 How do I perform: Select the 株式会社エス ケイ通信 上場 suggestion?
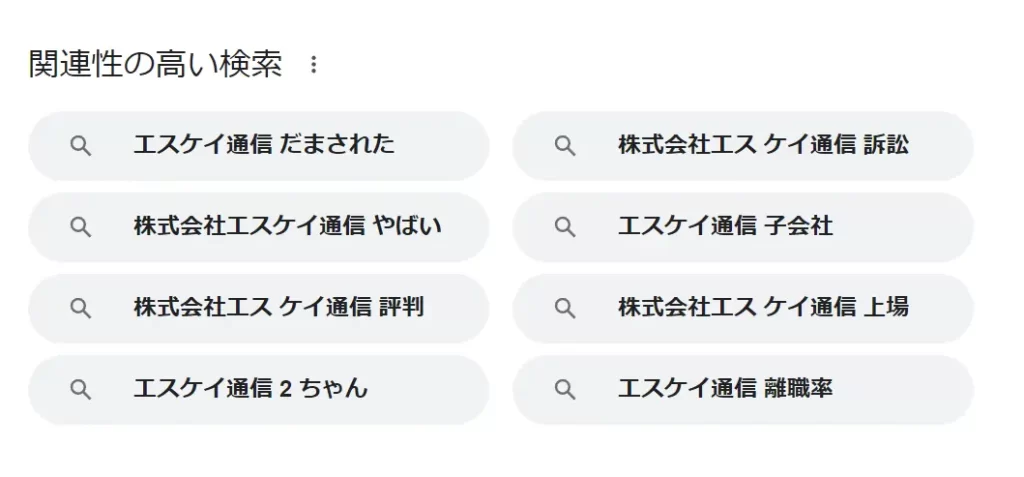[x=762, y=307]
